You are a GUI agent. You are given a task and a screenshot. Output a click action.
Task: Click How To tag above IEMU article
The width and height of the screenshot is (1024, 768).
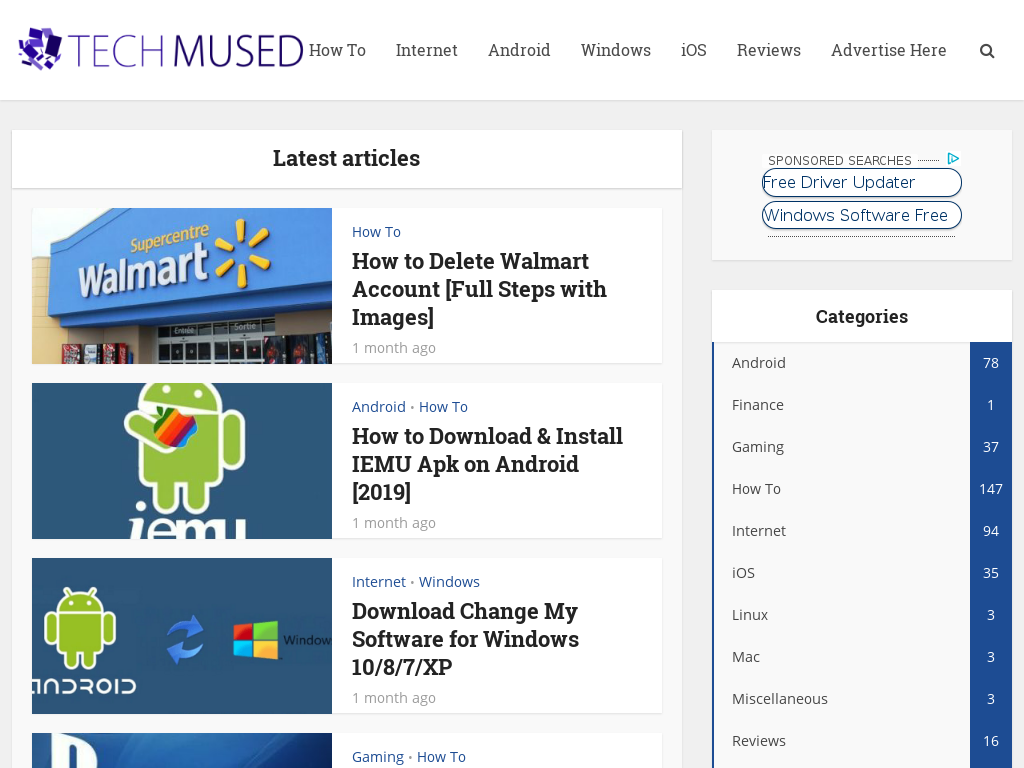coord(443,407)
